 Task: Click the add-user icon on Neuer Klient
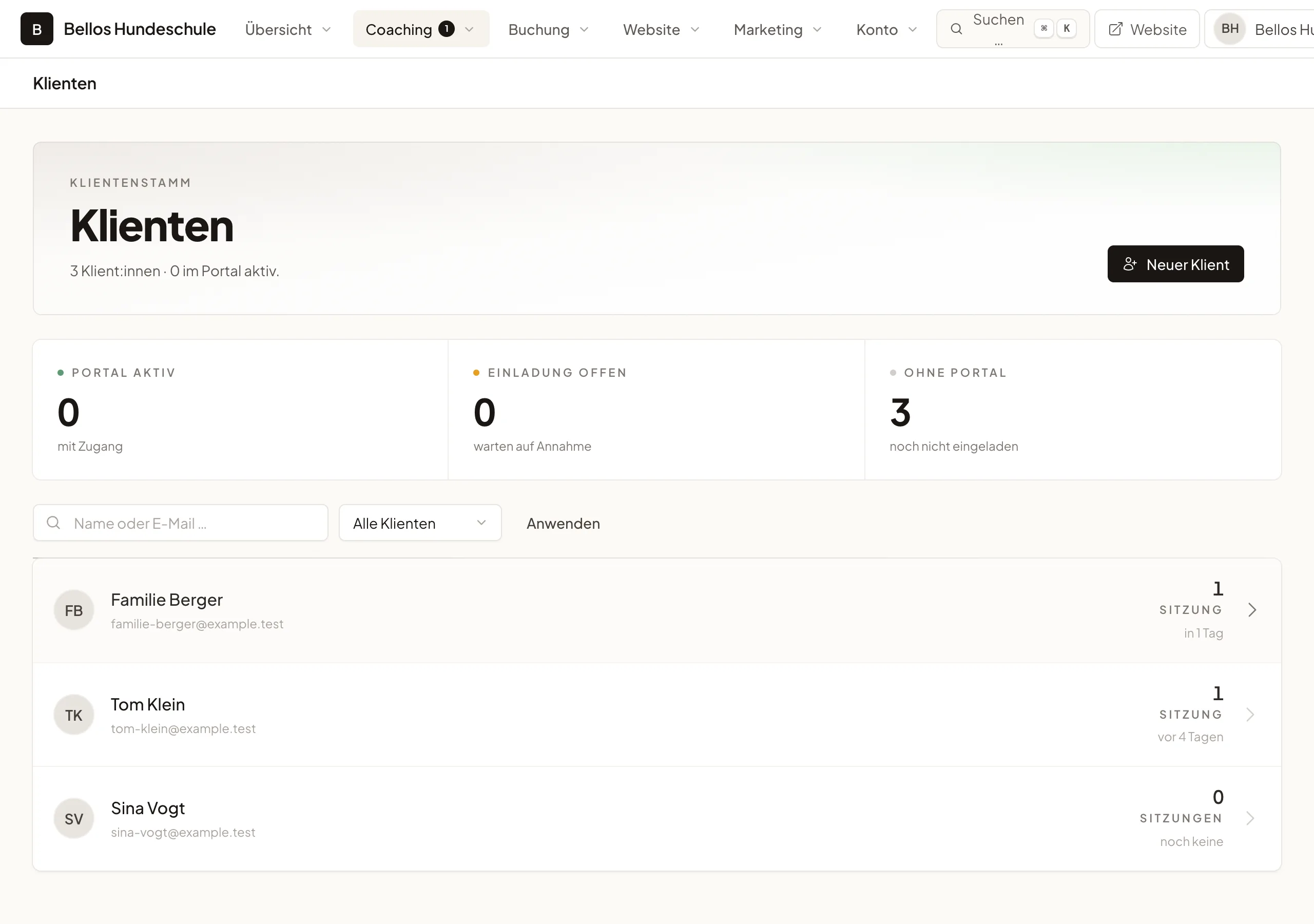(1129, 264)
